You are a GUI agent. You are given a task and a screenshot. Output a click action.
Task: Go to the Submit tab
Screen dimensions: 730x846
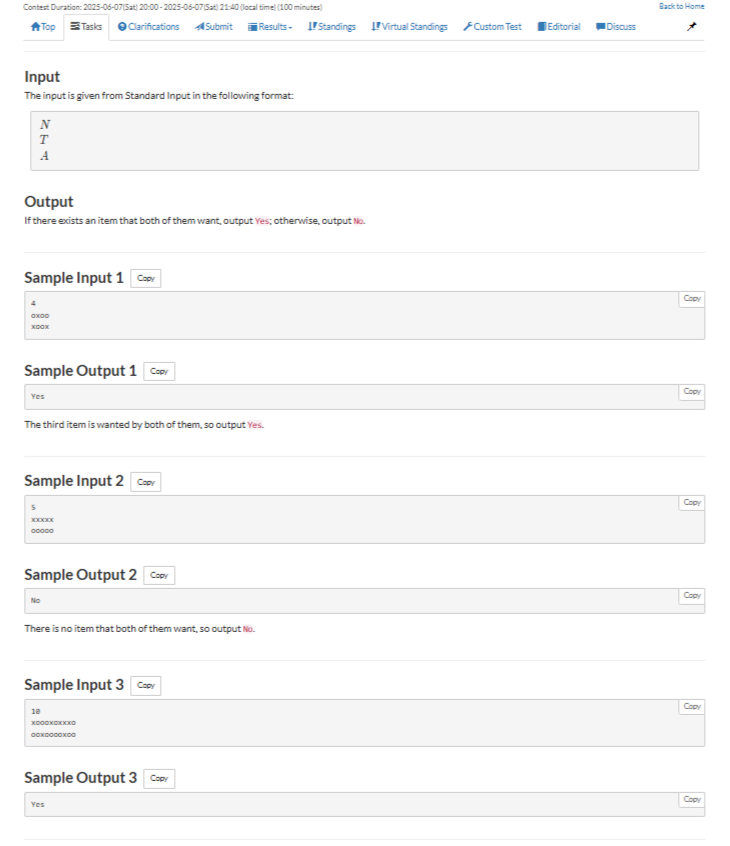coord(214,27)
